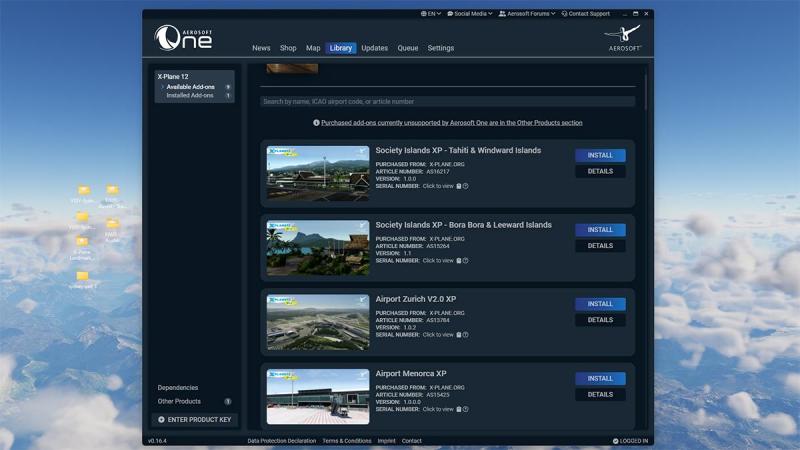The width and height of the screenshot is (800, 450).
Task: View details for Airport Zurich V2.0 XP
Action: [x=600, y=320]
